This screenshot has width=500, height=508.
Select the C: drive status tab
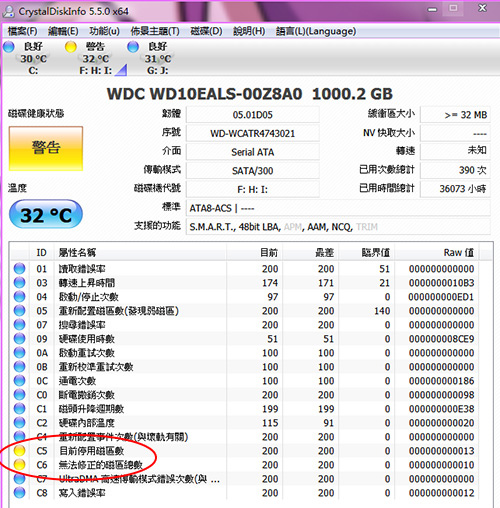pyautogui.click(x=26, y=58)
